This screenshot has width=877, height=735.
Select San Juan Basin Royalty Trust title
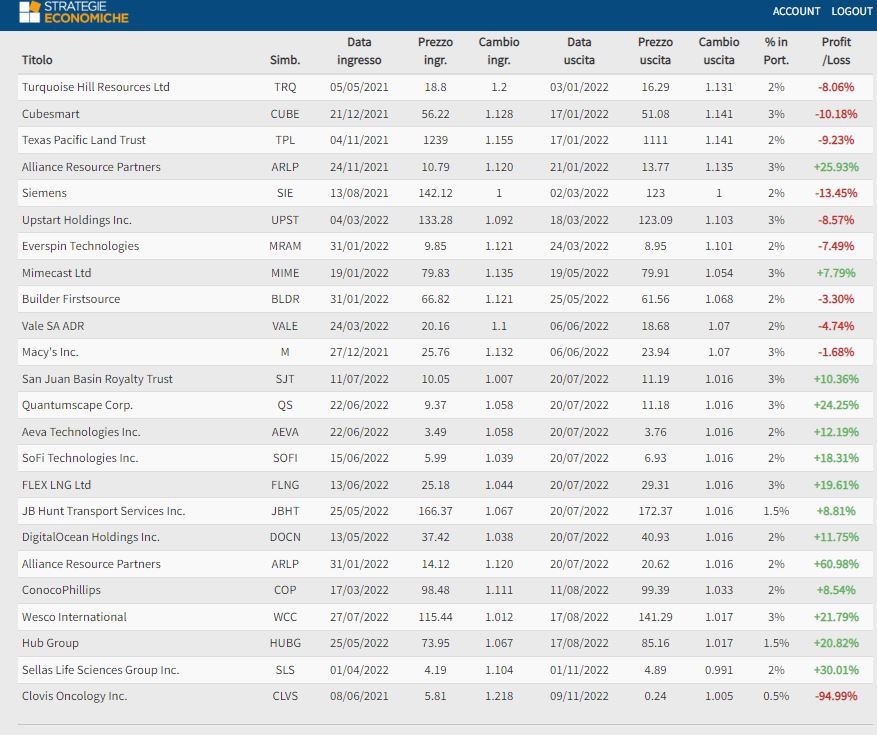click(x=97, y=379)
